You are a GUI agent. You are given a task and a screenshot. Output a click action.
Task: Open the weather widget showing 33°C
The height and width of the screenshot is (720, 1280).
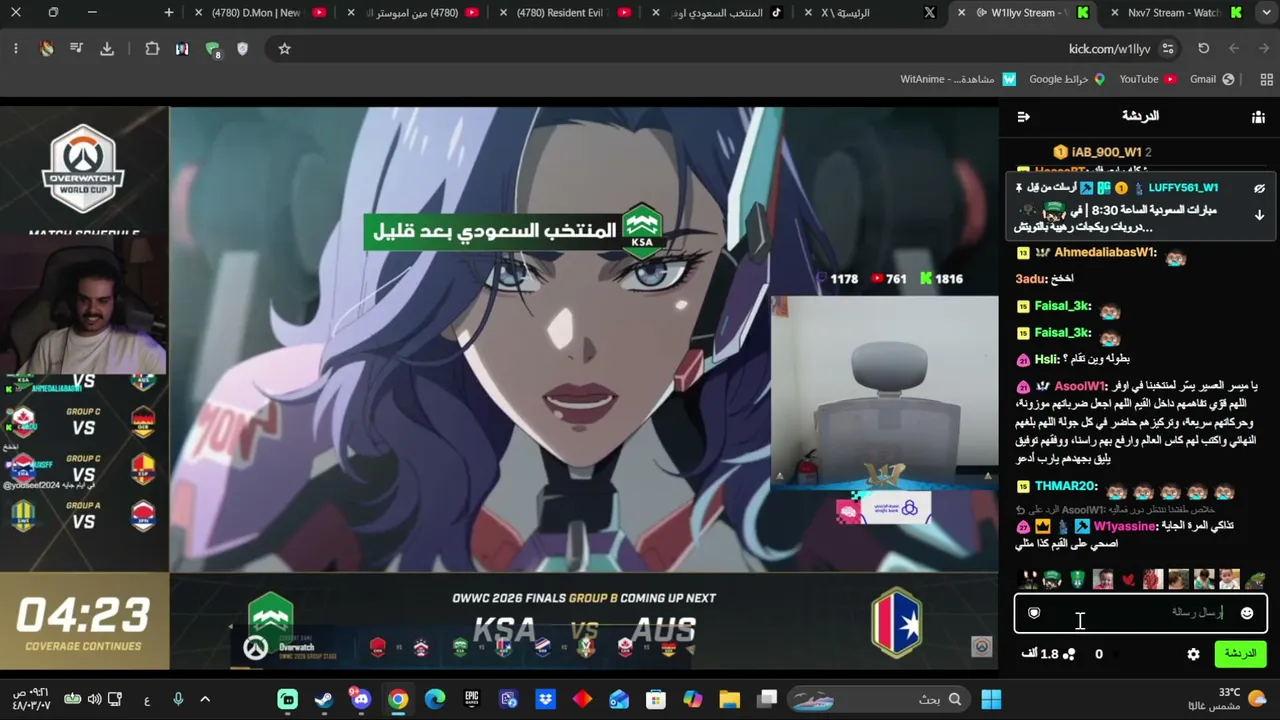1240,699
